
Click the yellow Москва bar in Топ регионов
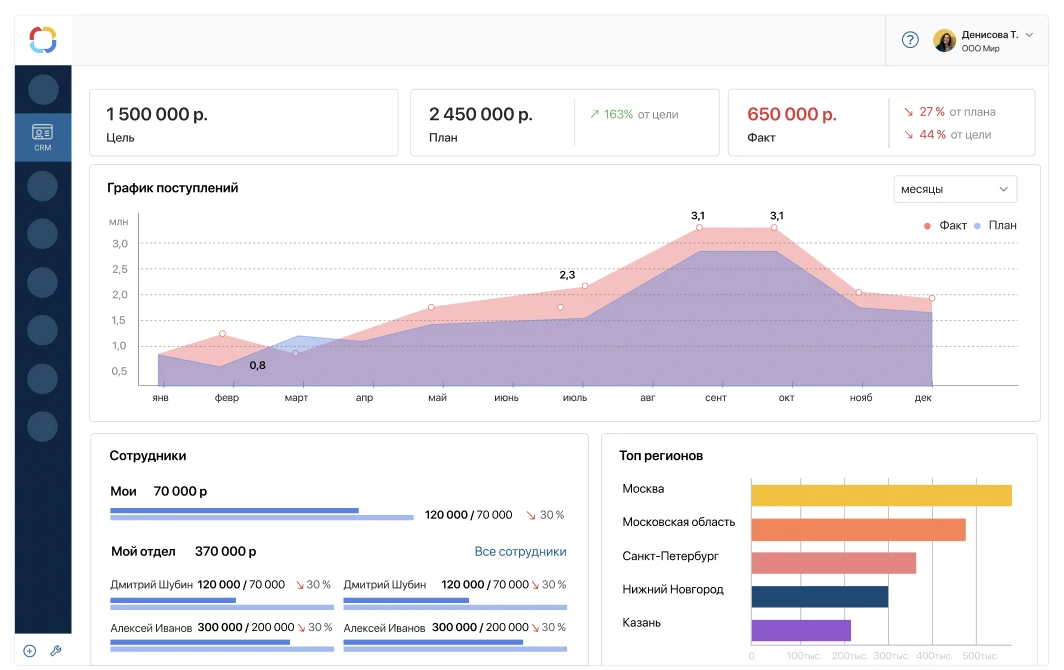point(880,494)
